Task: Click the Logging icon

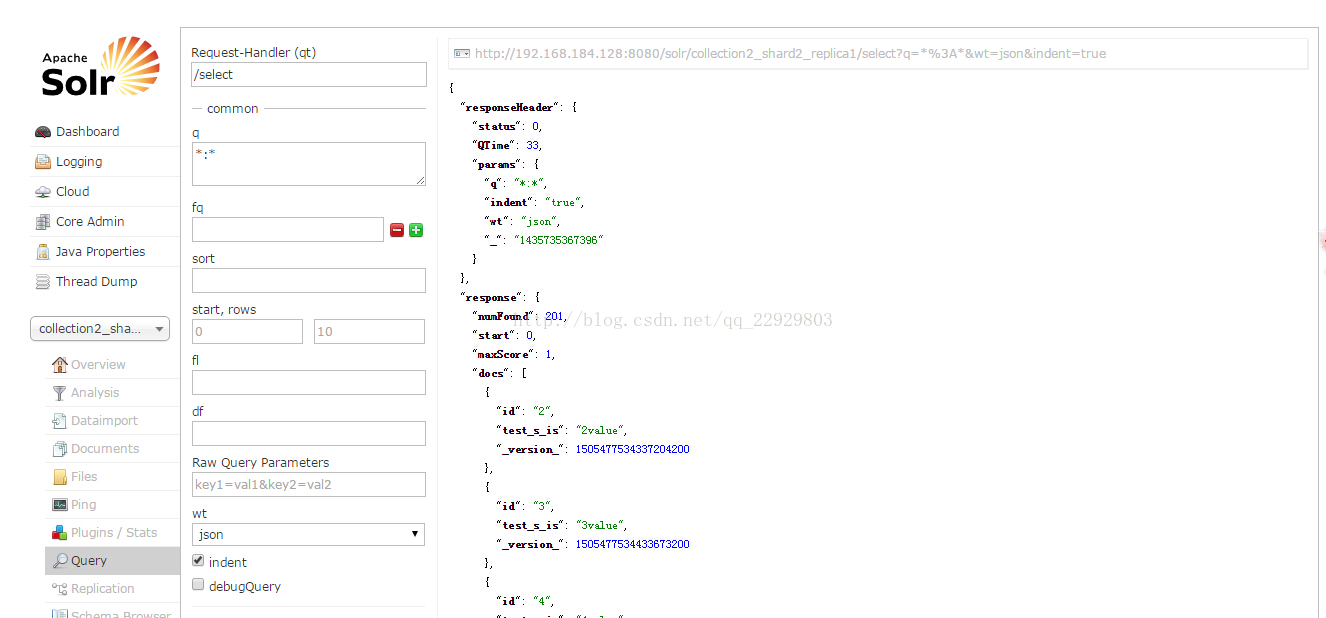Action: pos(42,162)
